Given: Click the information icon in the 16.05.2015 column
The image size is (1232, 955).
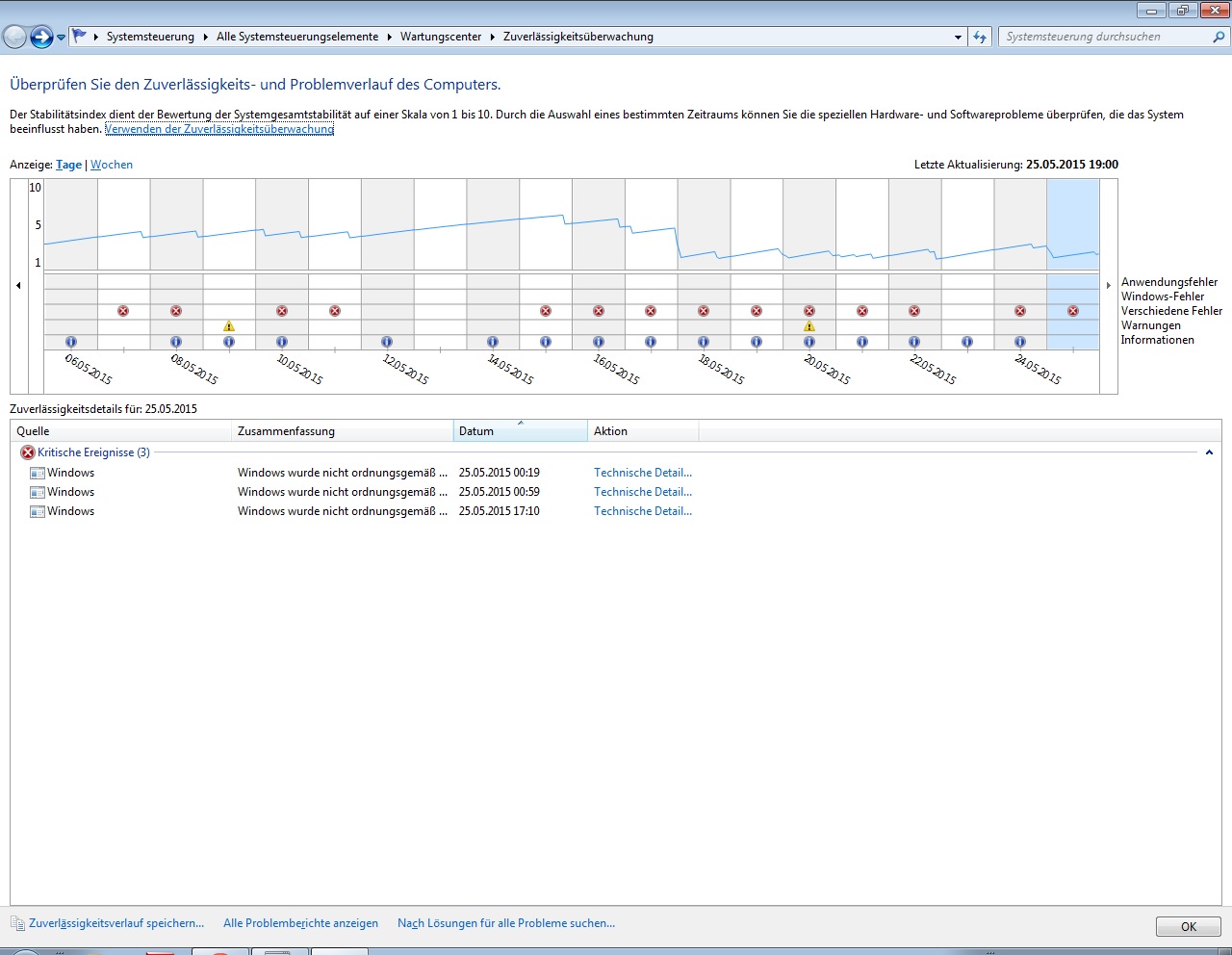Looking at the screenshot, I should (x=599, y=342).
